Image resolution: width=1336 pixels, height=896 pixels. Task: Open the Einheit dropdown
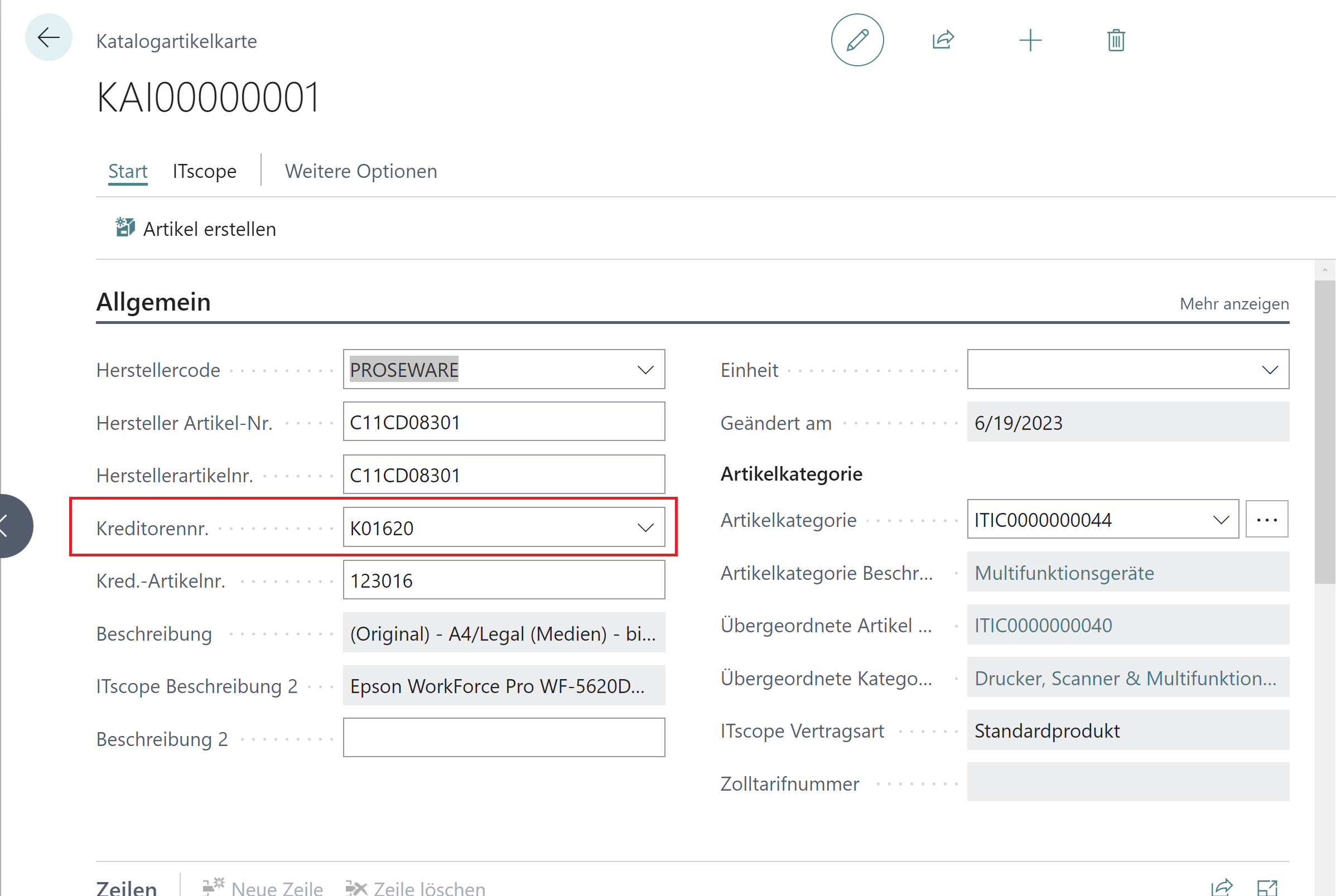[1270, 370]
